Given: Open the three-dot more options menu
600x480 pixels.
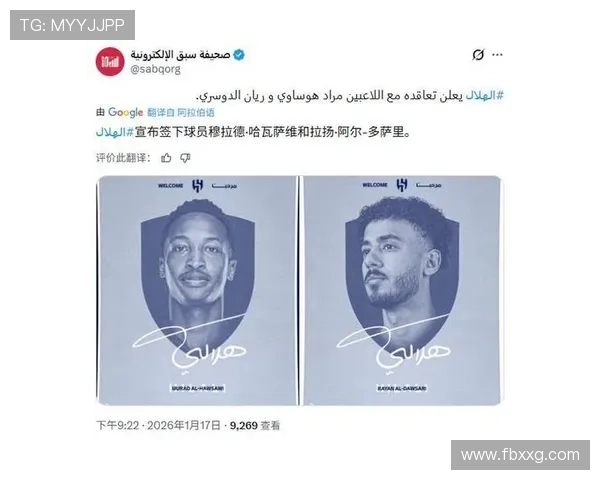Looking at the screenshot, I should 497,55.
